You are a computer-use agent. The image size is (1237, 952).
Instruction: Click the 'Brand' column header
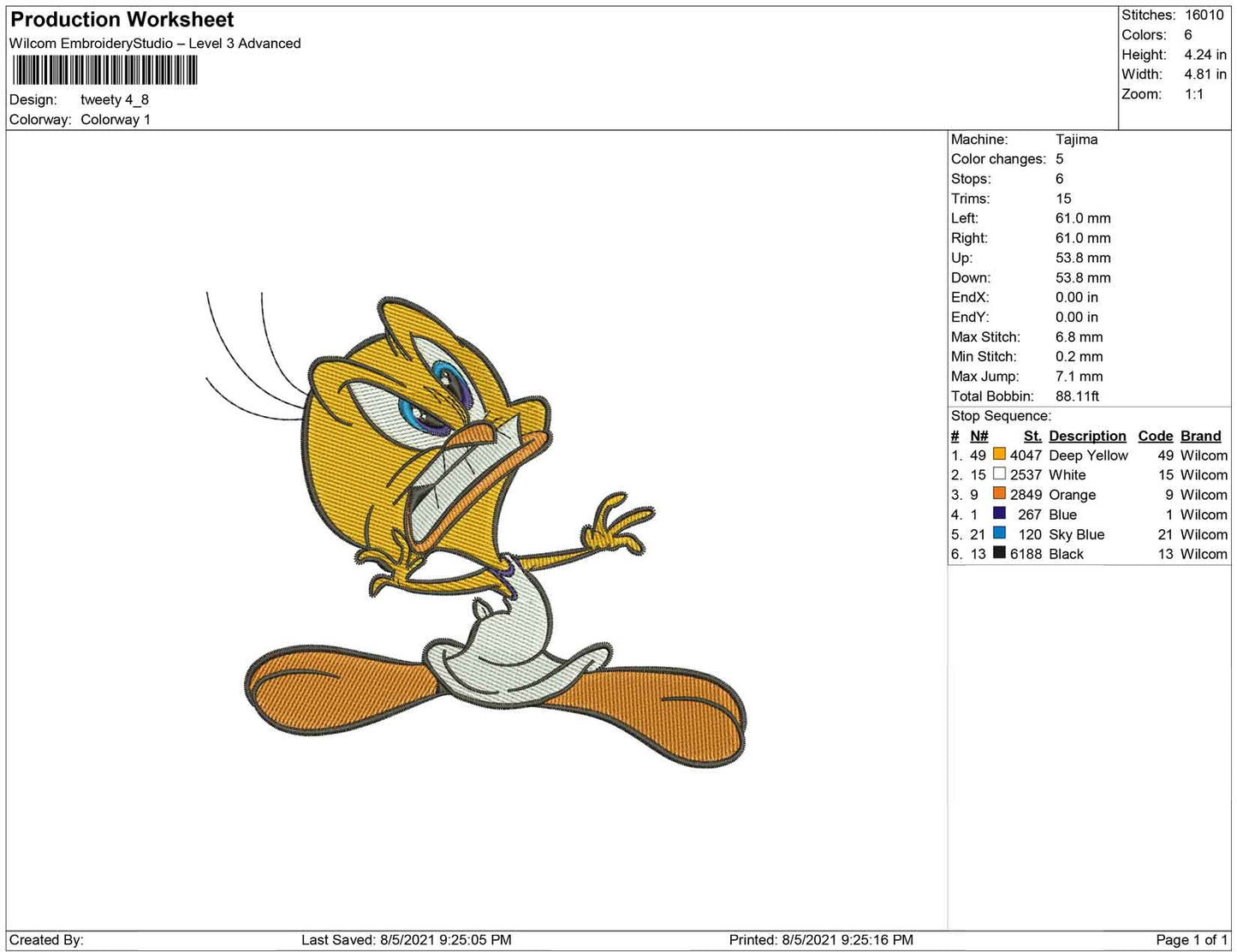(x=1200, y=436)
